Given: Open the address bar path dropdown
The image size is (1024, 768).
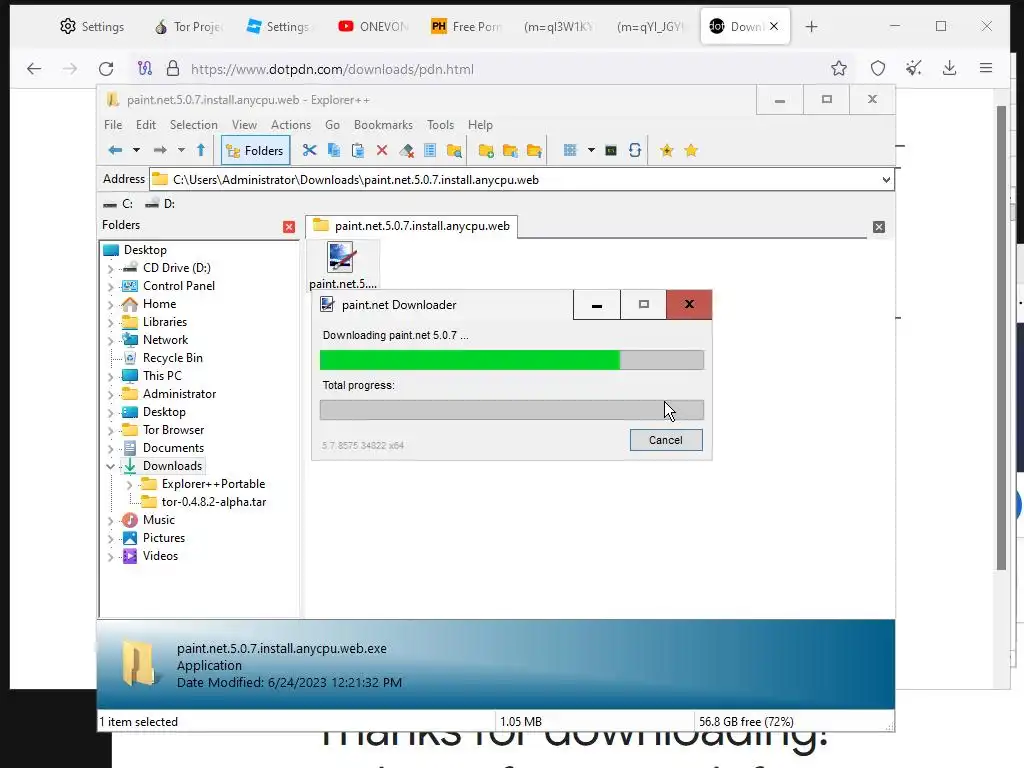Looking at the screenshot, I should coord(886,180).
